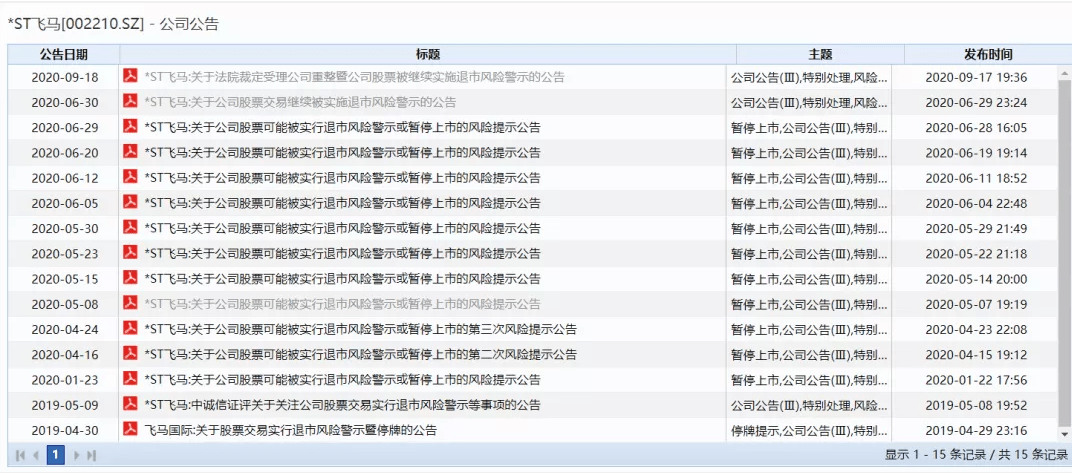The width and height of the screenshot is (1072, 473).
Task: Open announcement 关于公司股票交易继续被实施退市风险警示的公告
Action: [300, 103]
